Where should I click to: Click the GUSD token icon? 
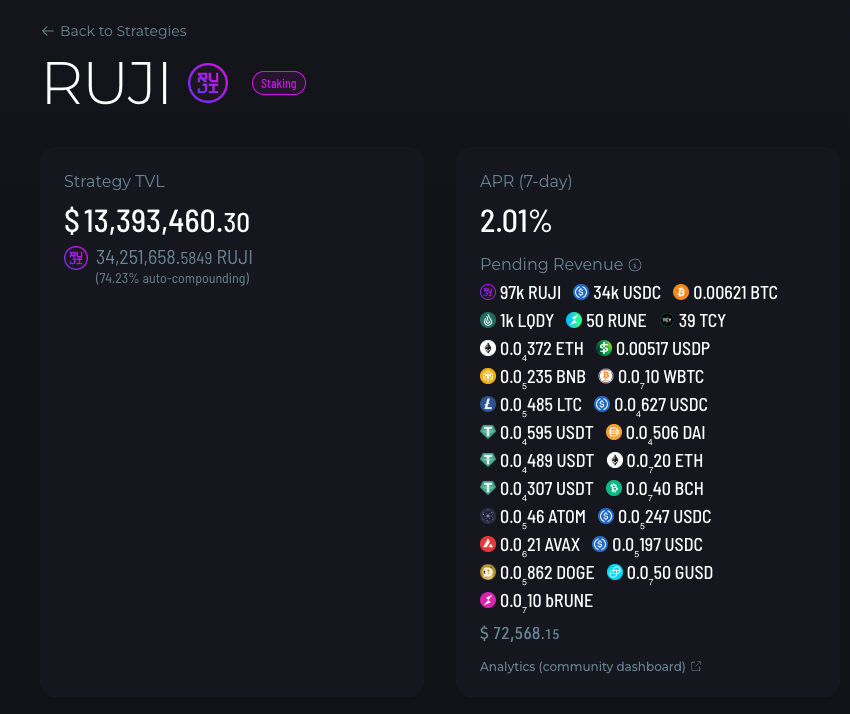[x=615, y=573]
